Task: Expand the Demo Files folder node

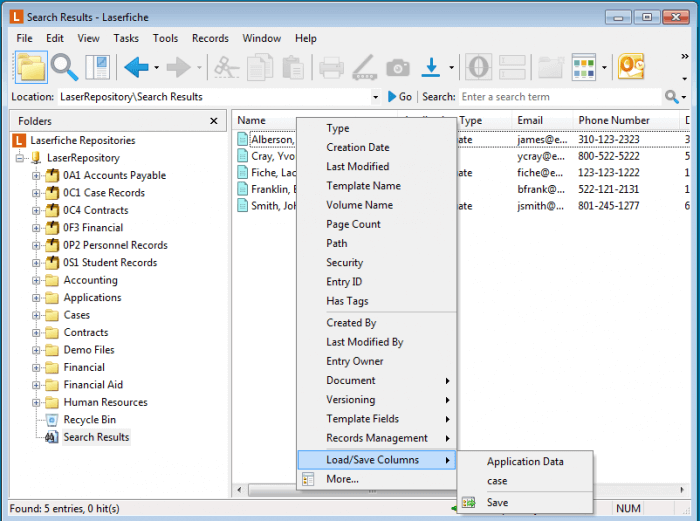Action: point(36,350)
